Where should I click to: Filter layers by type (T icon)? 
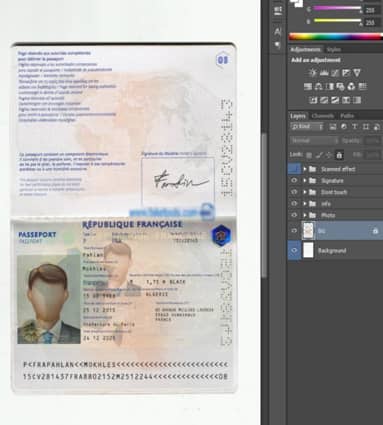(x=355, y=127)
